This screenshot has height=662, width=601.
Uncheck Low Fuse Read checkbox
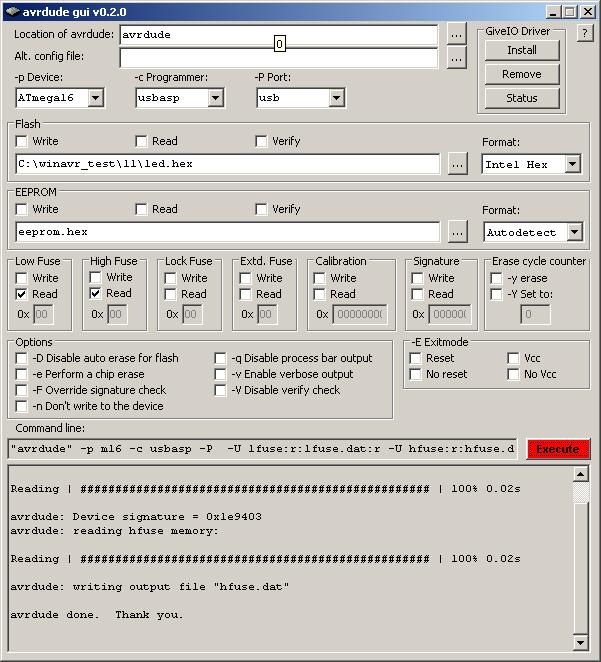tap(21, 294)
